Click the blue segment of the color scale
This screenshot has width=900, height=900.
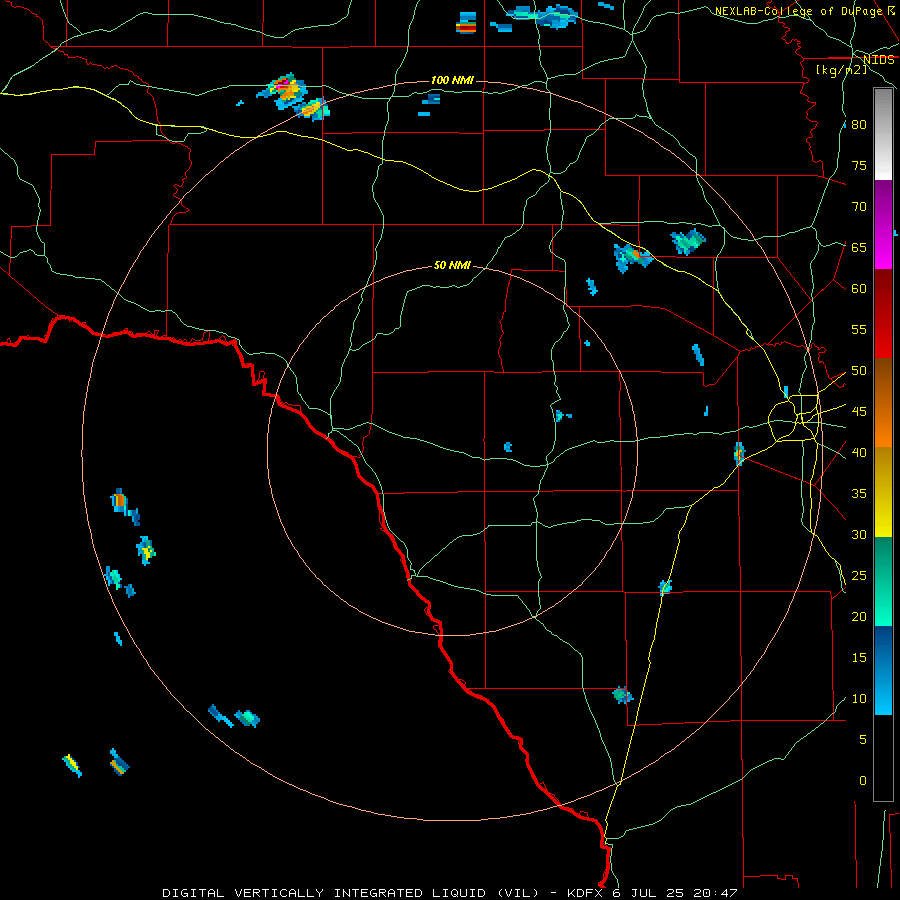pos(883,670)
